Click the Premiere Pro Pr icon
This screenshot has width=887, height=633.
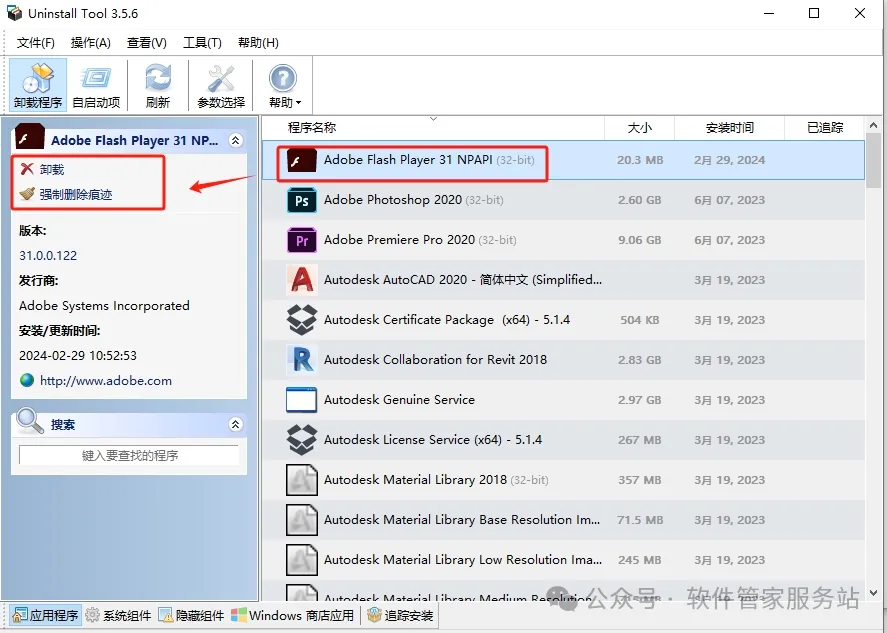[x=302, y=240]
